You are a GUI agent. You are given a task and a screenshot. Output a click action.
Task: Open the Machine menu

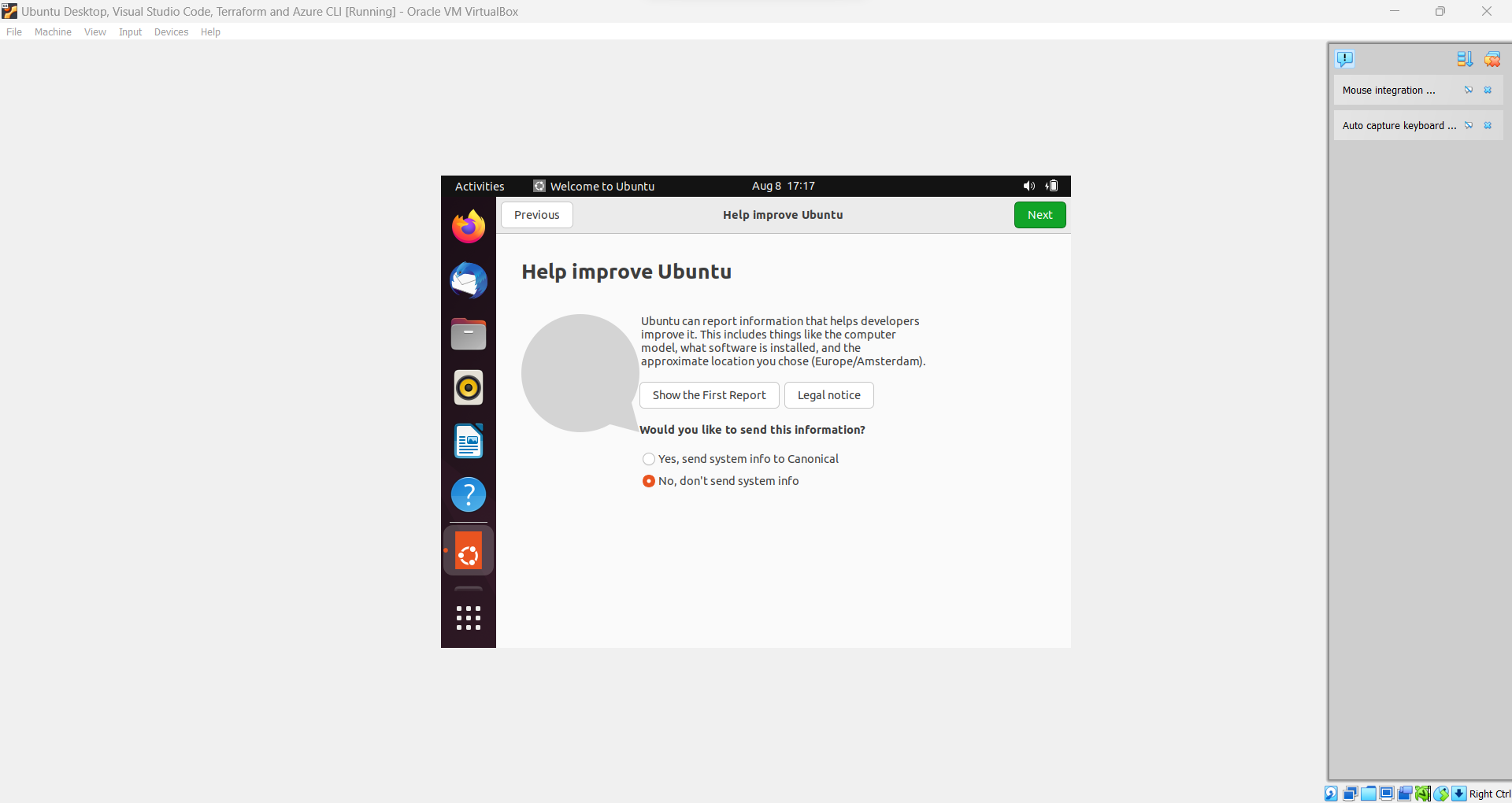click(52, 31)
